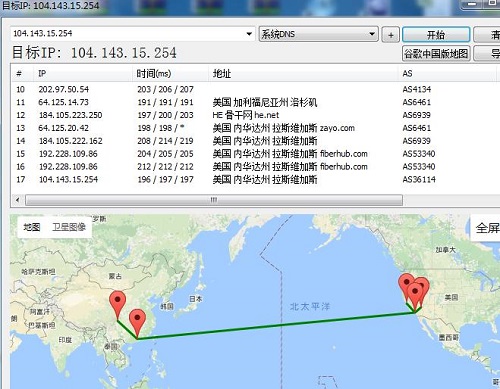
Task: Click the left arrow of horizontal scrollbar
Action: pos(17,200)
